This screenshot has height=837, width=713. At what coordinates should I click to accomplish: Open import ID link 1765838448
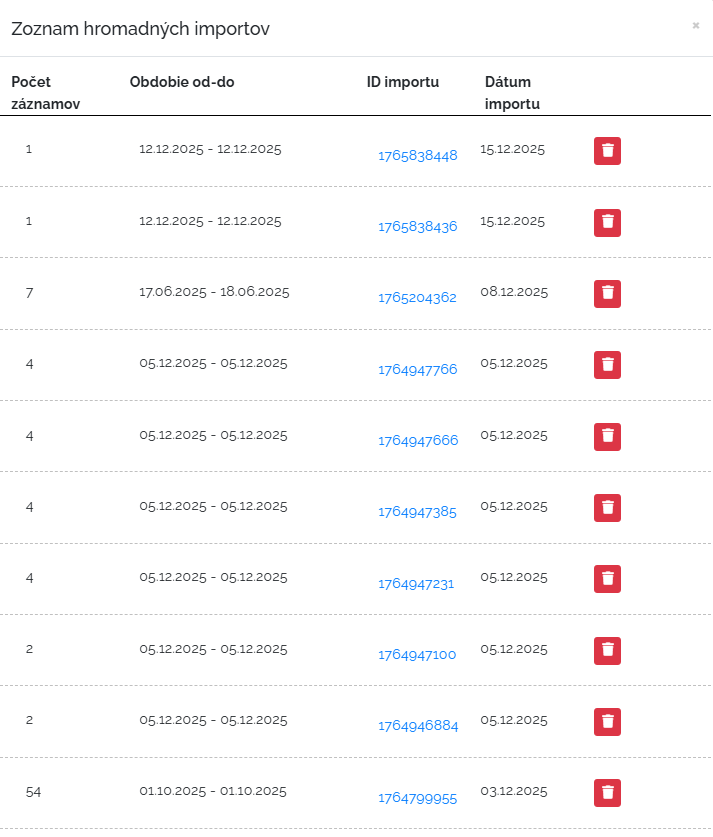(x=417, y=156)
